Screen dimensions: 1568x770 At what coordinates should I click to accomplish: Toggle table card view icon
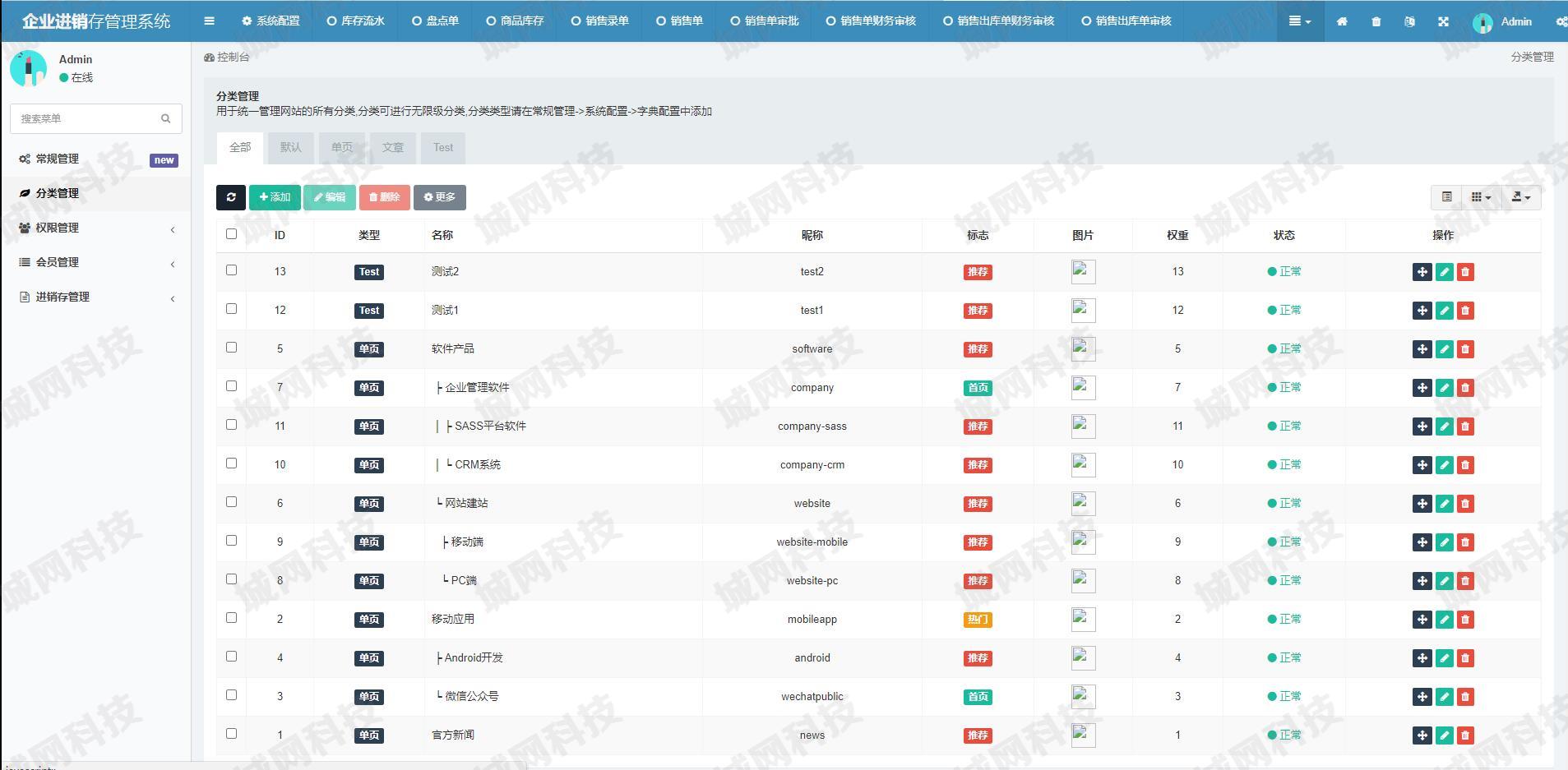point(1446,197)
